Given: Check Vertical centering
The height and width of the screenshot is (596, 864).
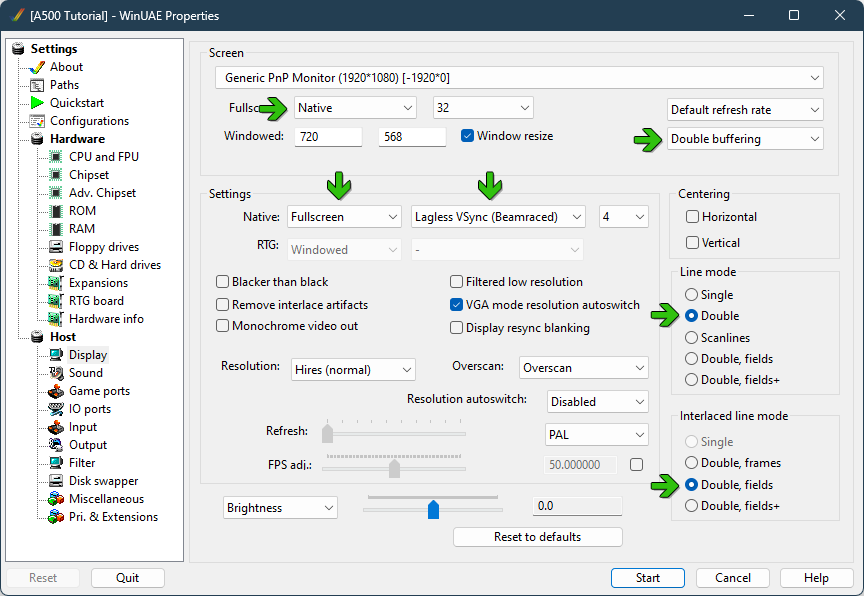Looking at the screenshot, I should pos(693,243).
